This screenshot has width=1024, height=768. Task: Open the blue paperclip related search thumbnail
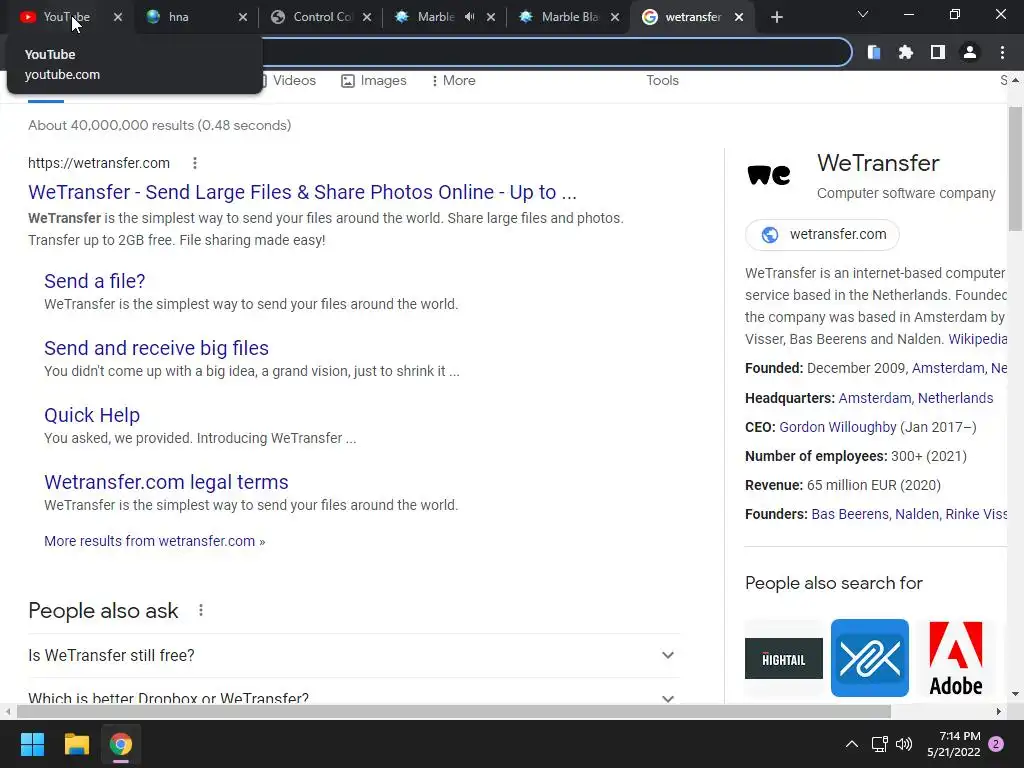click(870, 658)
